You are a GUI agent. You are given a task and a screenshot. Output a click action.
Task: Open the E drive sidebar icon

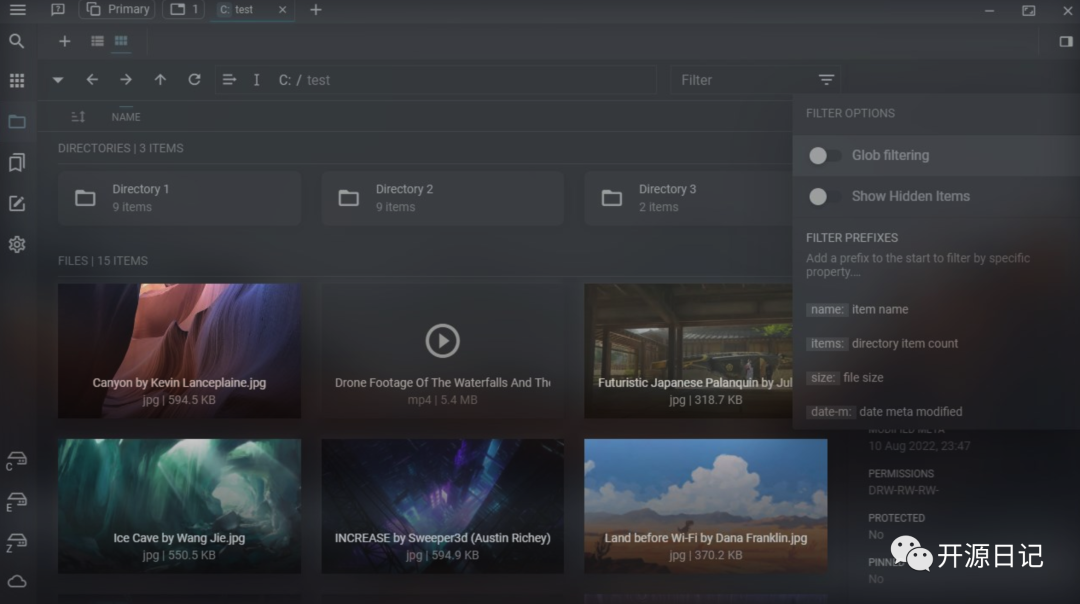[17, 502]
